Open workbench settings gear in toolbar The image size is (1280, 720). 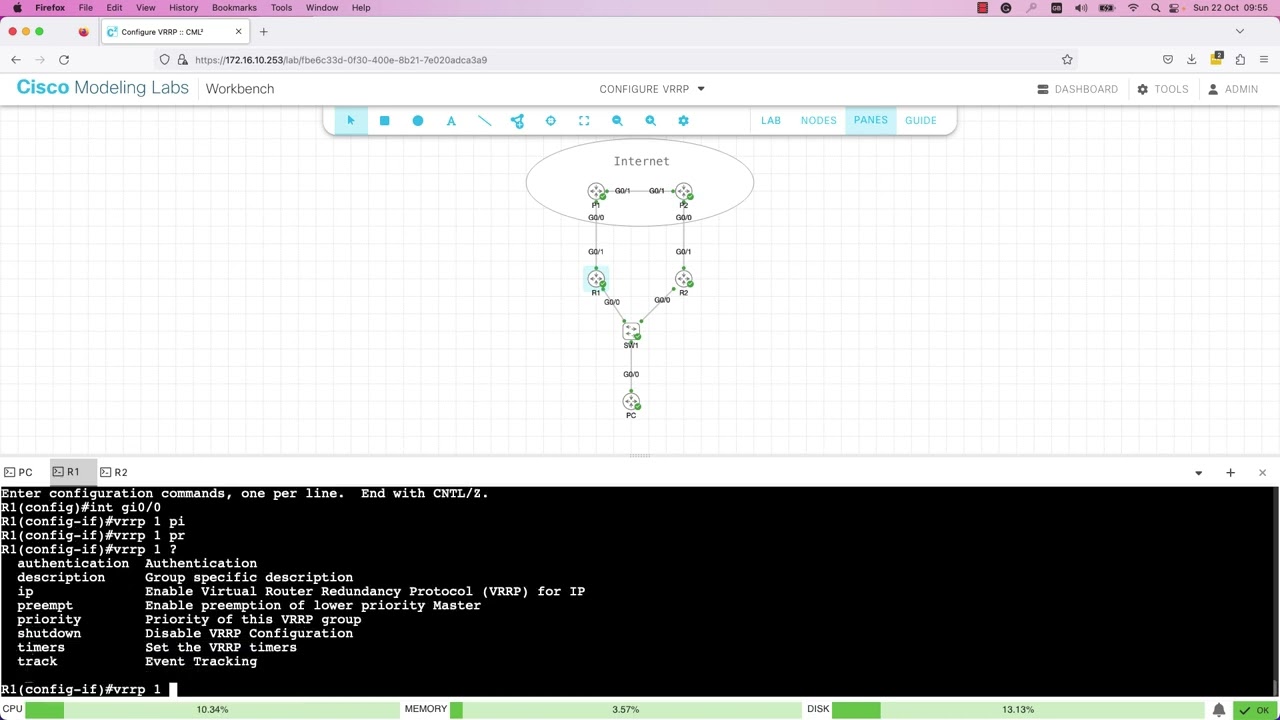pos(683,121)
